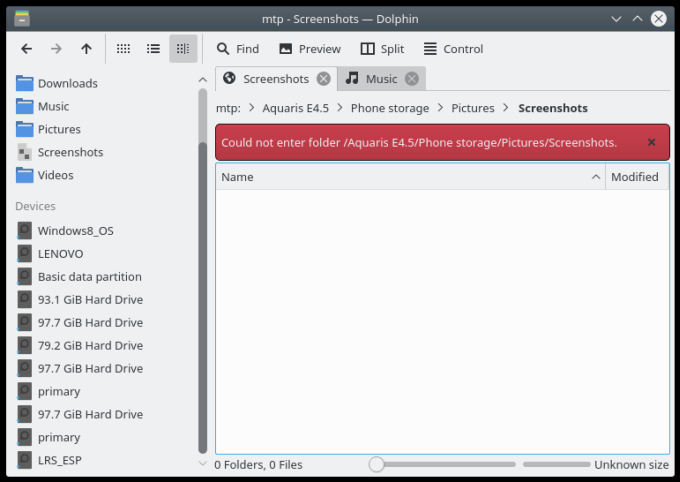The image size is (680, 482).
Task: Click the Downloads folder icon
Action: [x=24, y=83]
